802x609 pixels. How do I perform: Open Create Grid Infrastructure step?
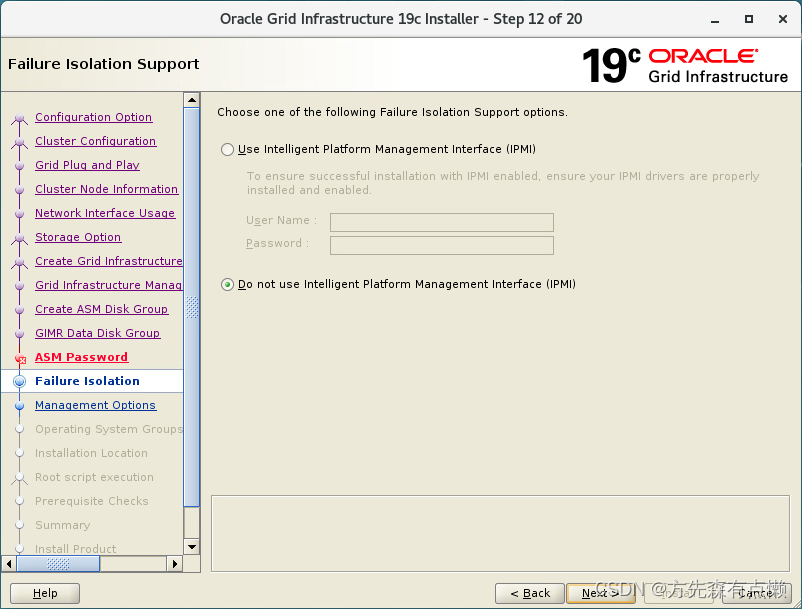108,261
